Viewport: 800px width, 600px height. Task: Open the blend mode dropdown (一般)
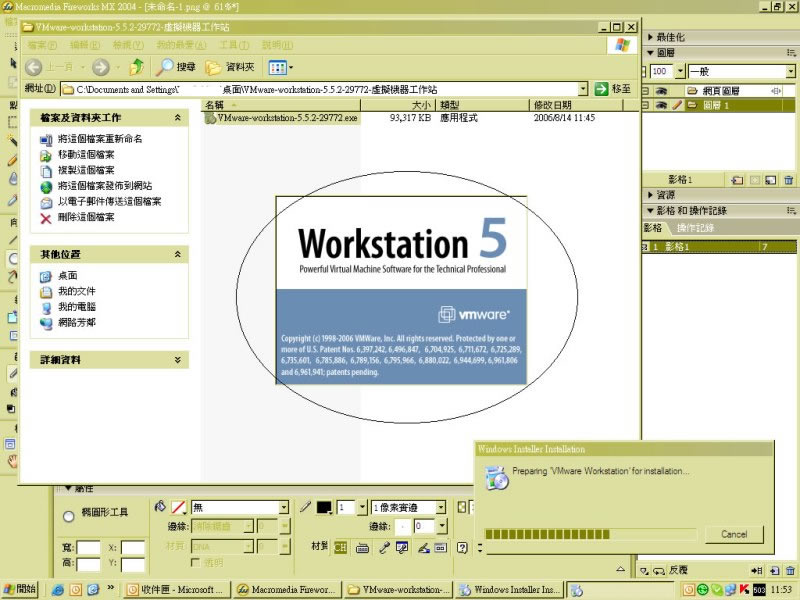tap(790, 71)
